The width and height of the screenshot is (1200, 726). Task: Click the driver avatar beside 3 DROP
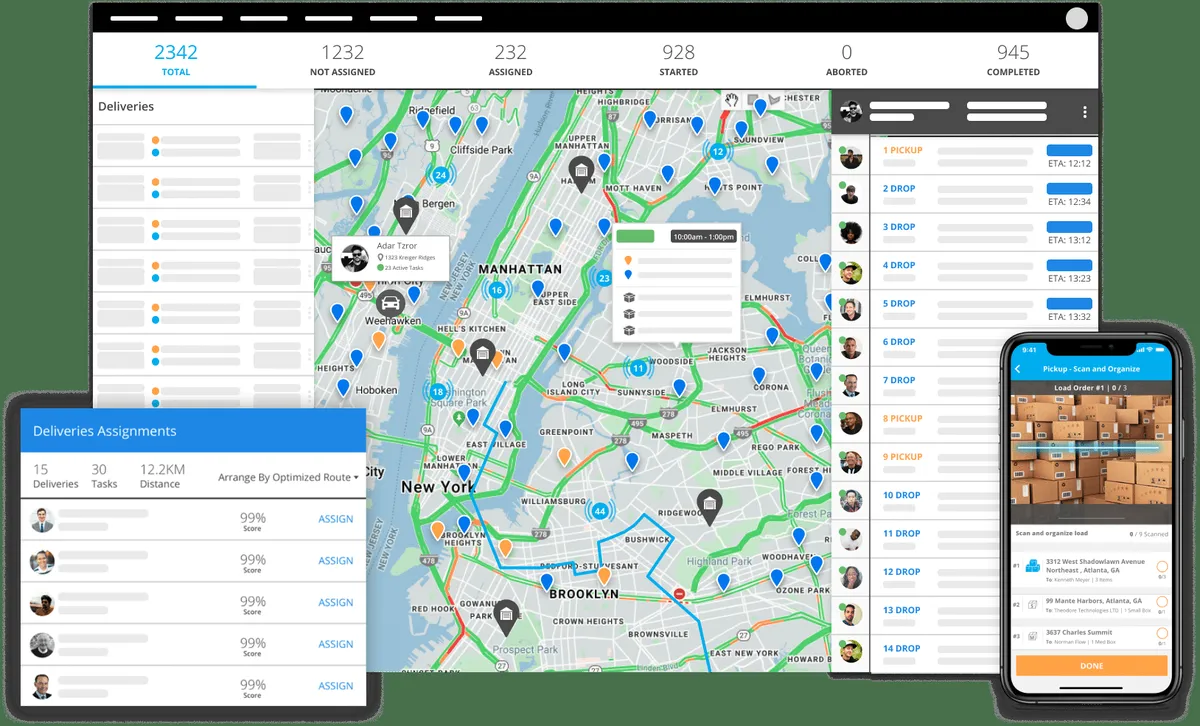point(851,233)
